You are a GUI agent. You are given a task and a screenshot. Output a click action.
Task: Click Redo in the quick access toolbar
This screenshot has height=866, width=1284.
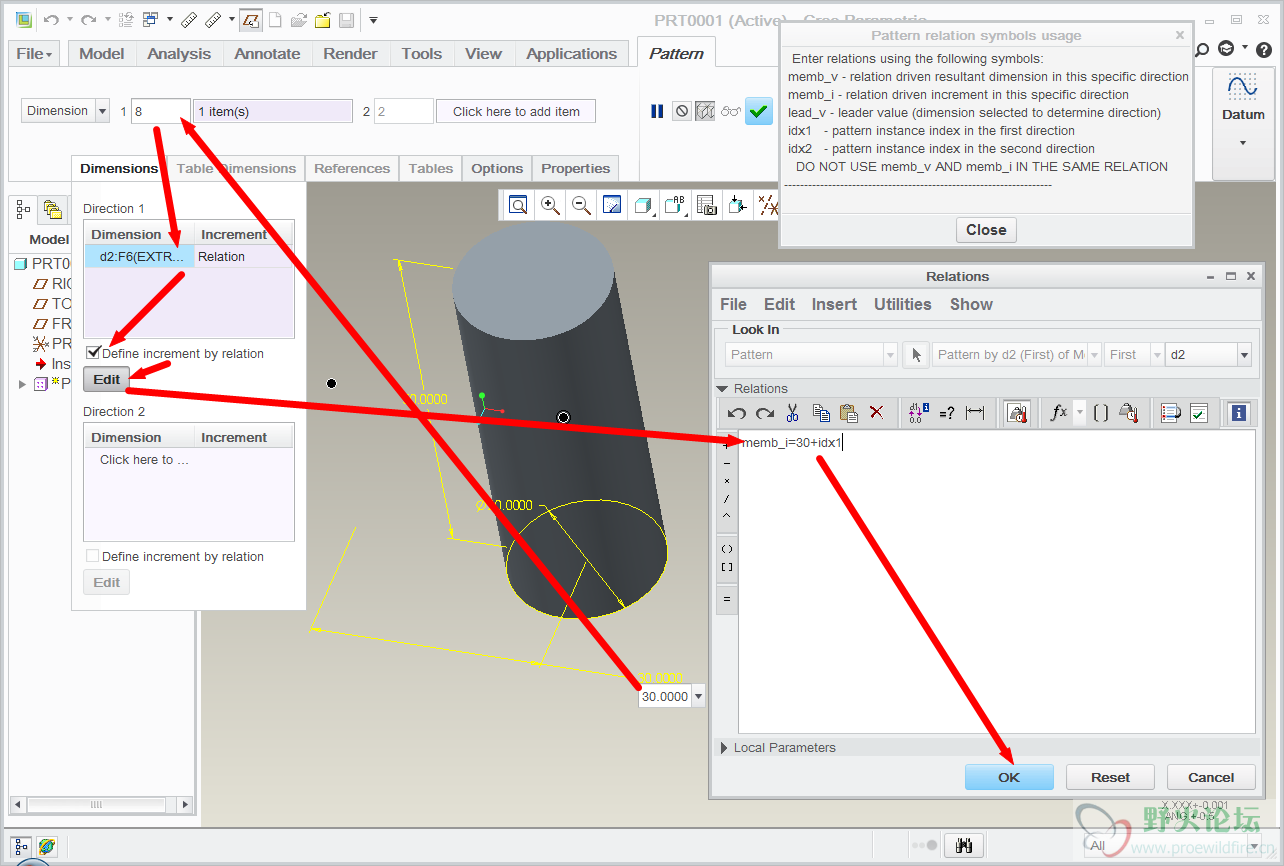click(88, 20)
